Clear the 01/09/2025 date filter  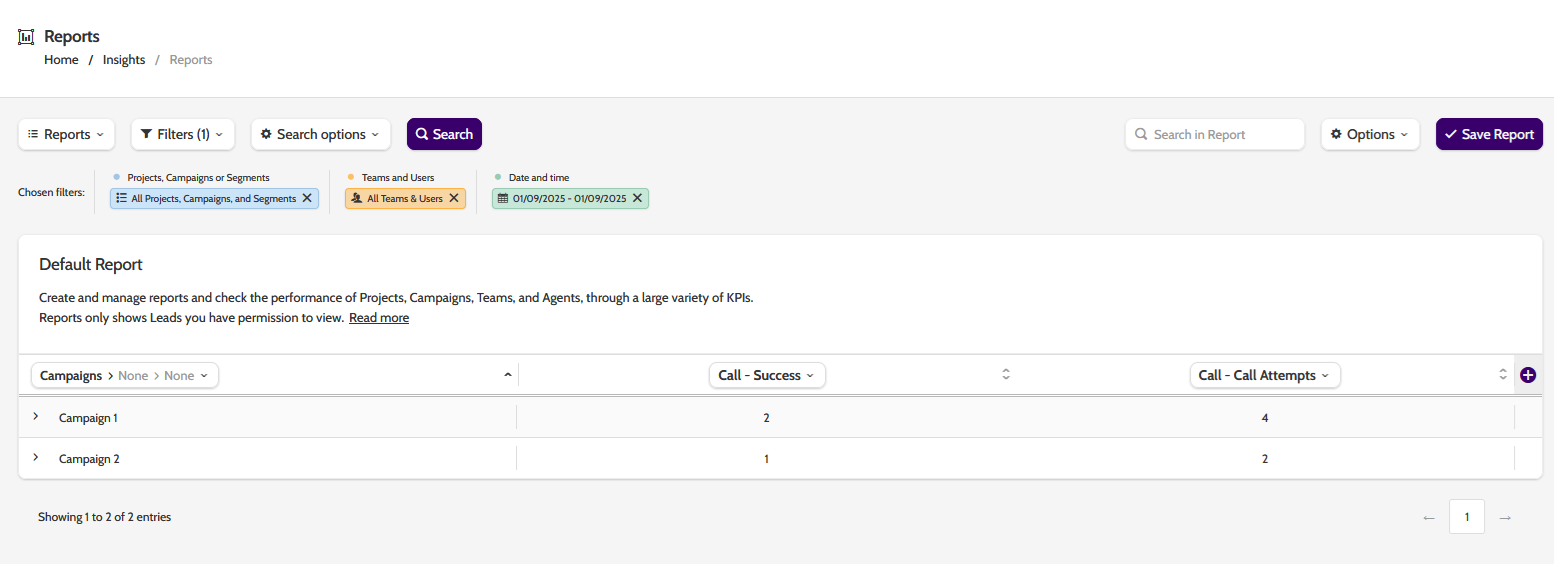tap(637, 198)
